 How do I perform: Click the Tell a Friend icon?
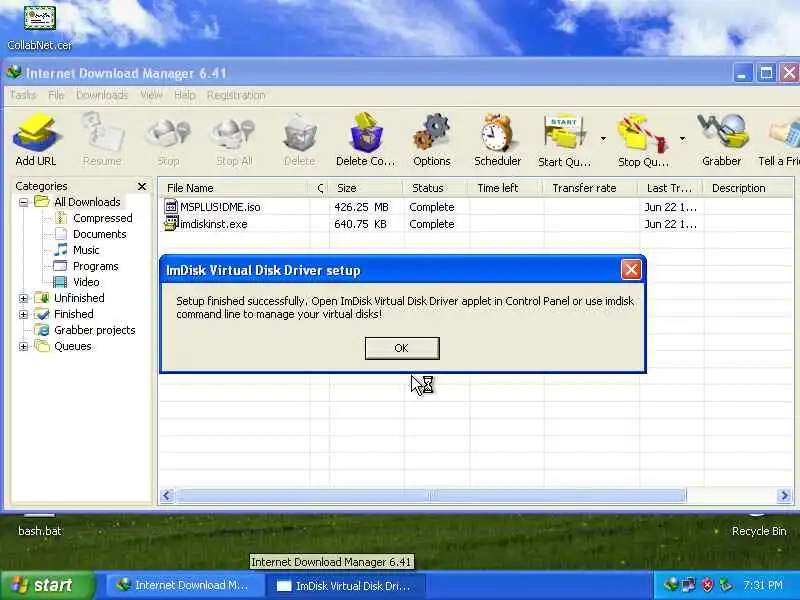click(x=780, y=139)
